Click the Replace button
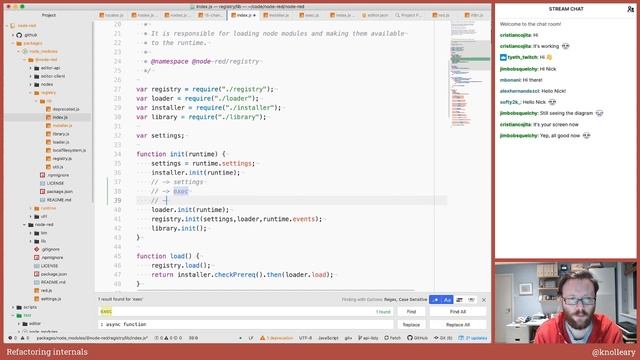Screen dimensions: 640x360 [411, 324]
